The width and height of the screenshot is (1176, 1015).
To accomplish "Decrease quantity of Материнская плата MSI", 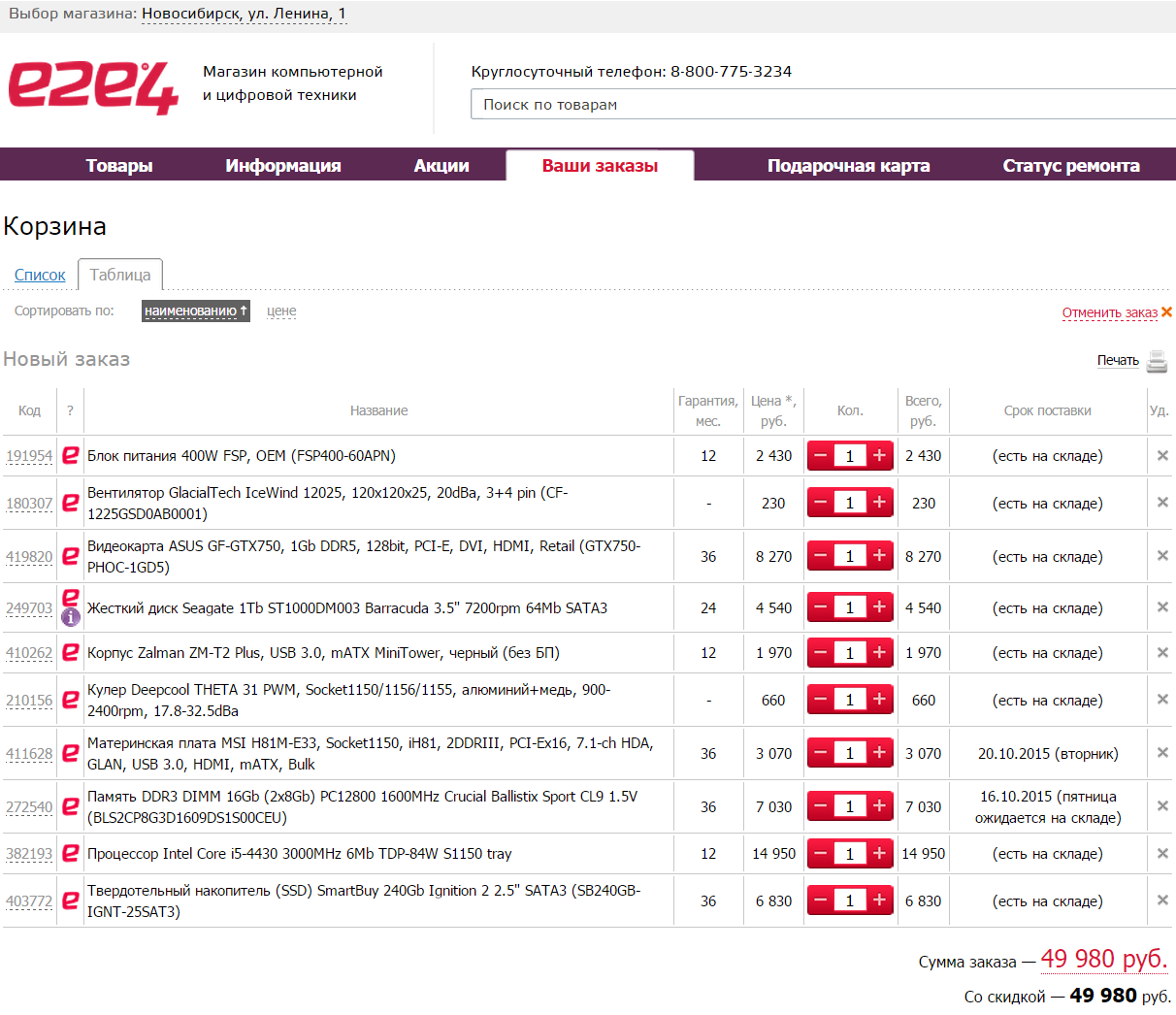I will (821, 753).
